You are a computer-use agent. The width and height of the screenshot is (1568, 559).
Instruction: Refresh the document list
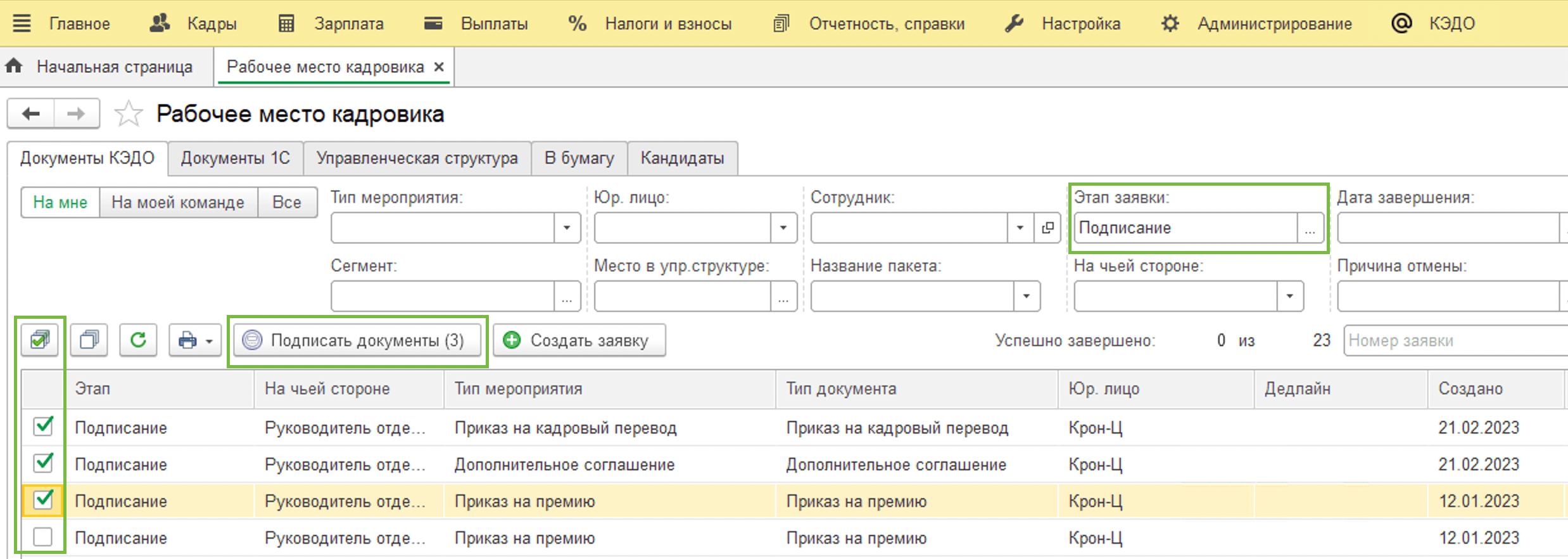coord(138,340)
